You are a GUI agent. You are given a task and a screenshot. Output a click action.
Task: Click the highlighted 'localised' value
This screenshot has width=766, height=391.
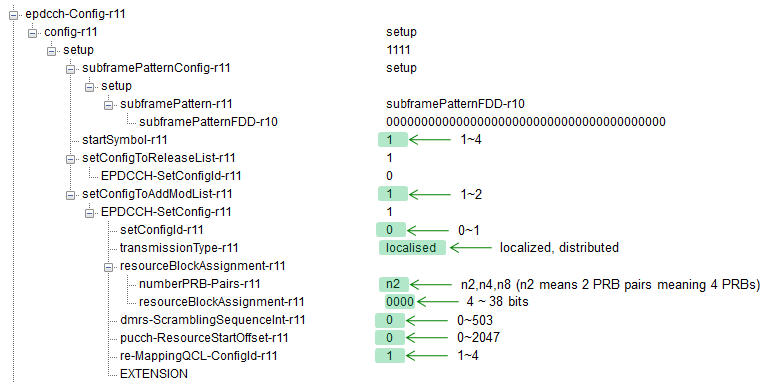412,248
